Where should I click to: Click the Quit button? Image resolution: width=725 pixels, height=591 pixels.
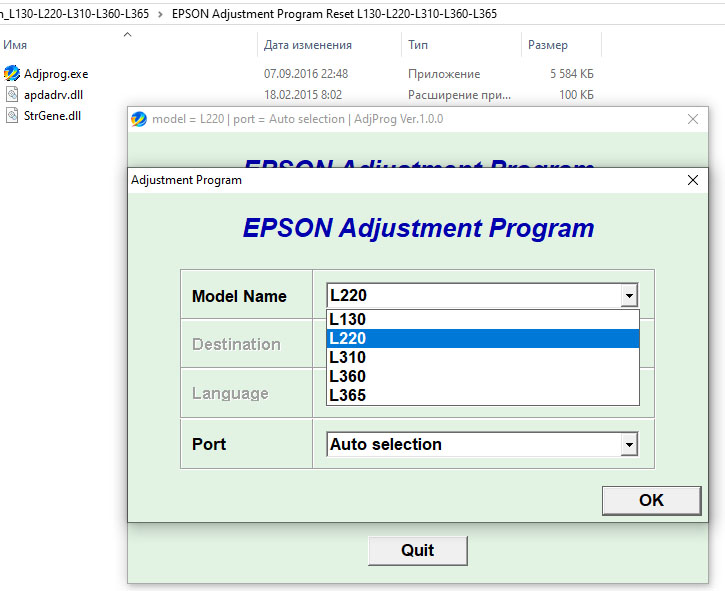(x=417, y=550)
